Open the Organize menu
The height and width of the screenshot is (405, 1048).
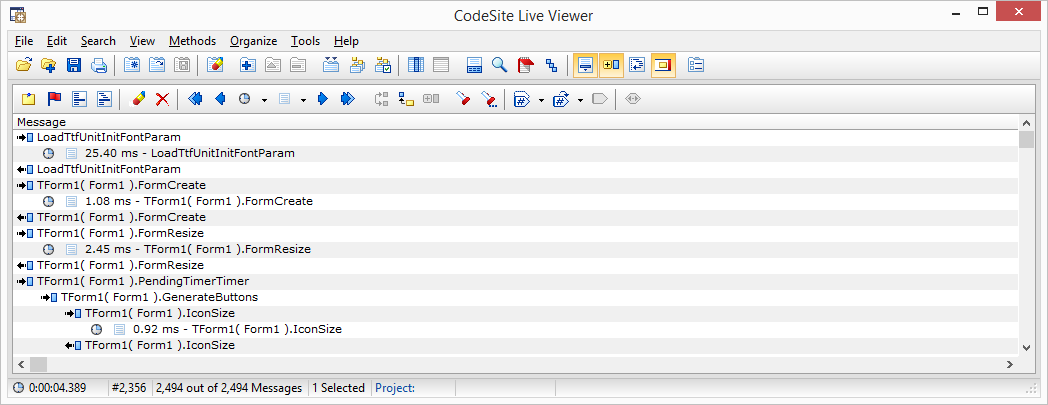(253, 41)
